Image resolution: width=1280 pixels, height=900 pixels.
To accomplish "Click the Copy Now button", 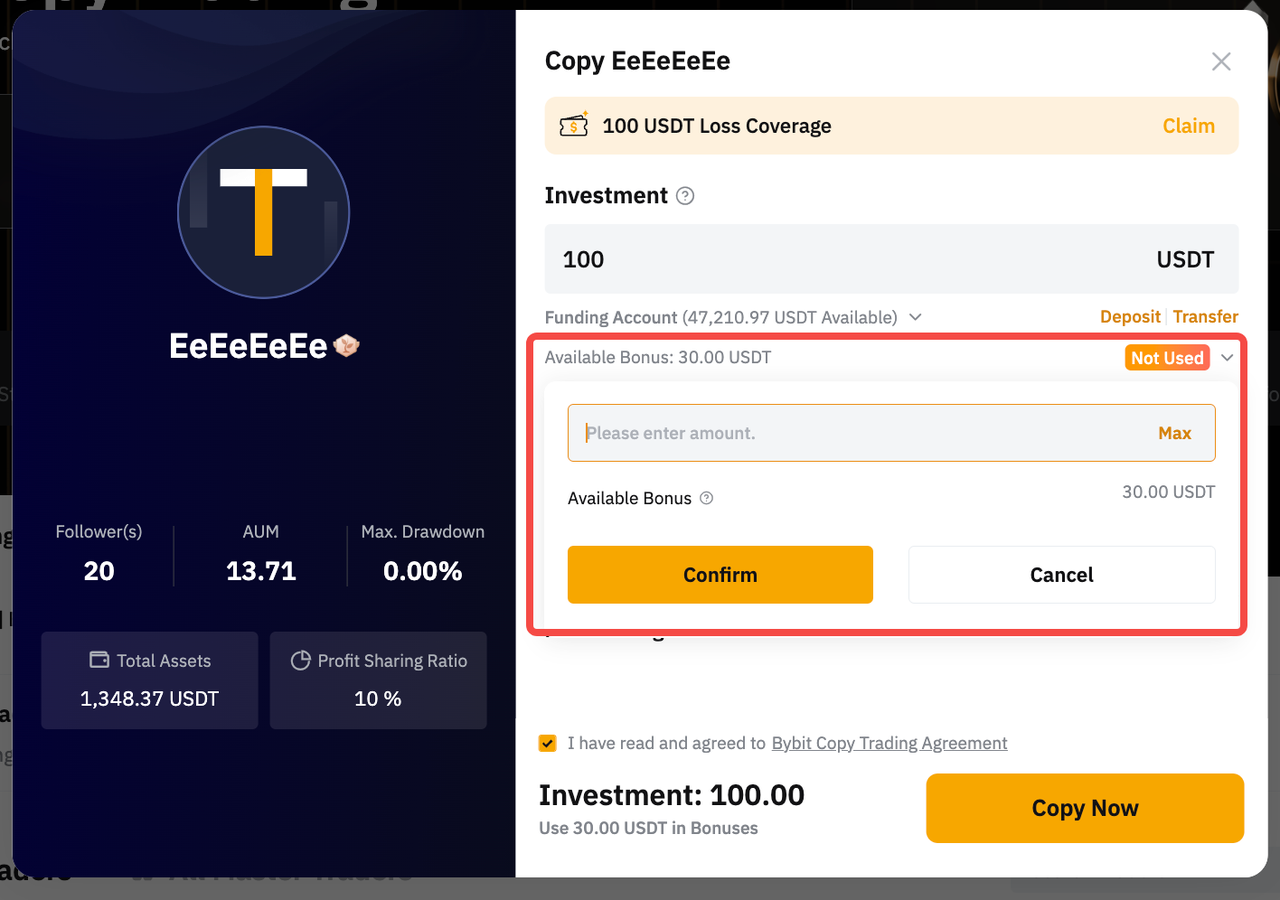I will click(1084, 808).
